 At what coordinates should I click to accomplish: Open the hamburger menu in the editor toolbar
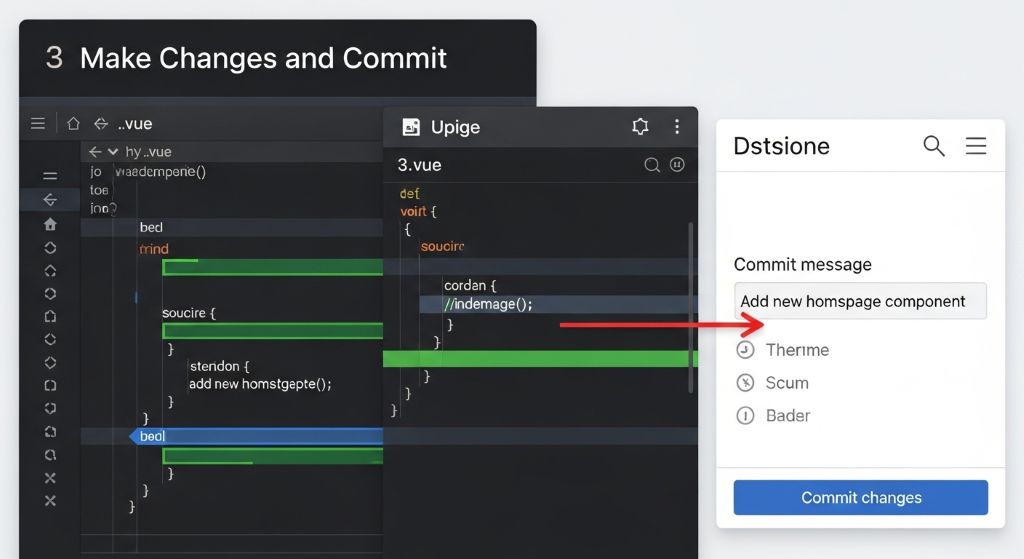(38, 123)
